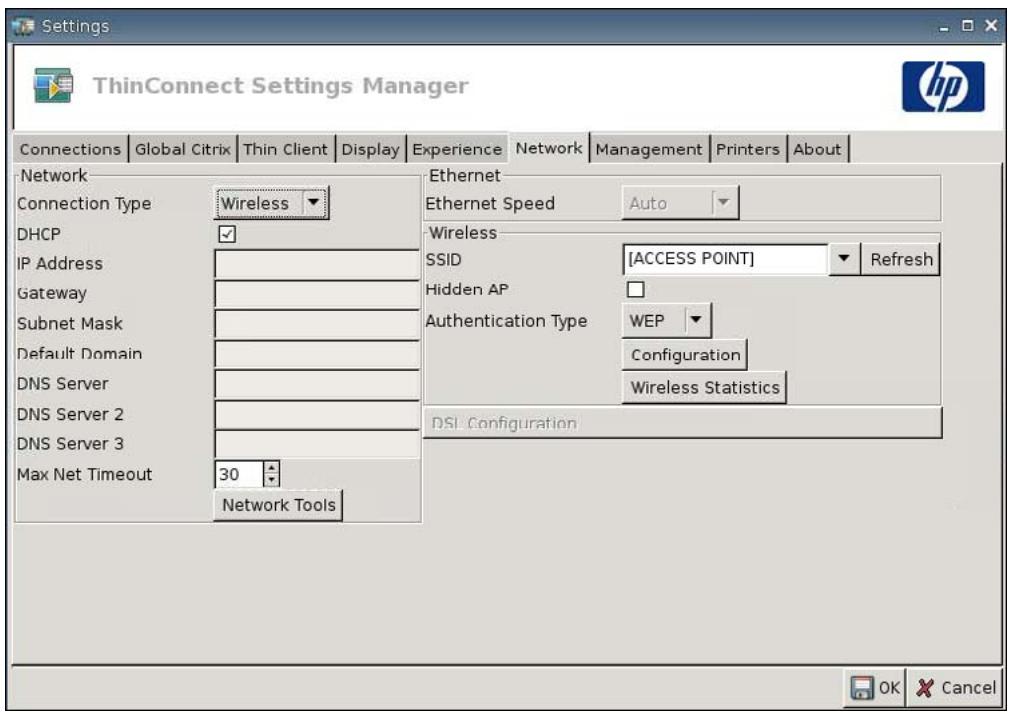Click the 'Connection Type' label
The image size is (1009, 715).
tap(84, 203)
